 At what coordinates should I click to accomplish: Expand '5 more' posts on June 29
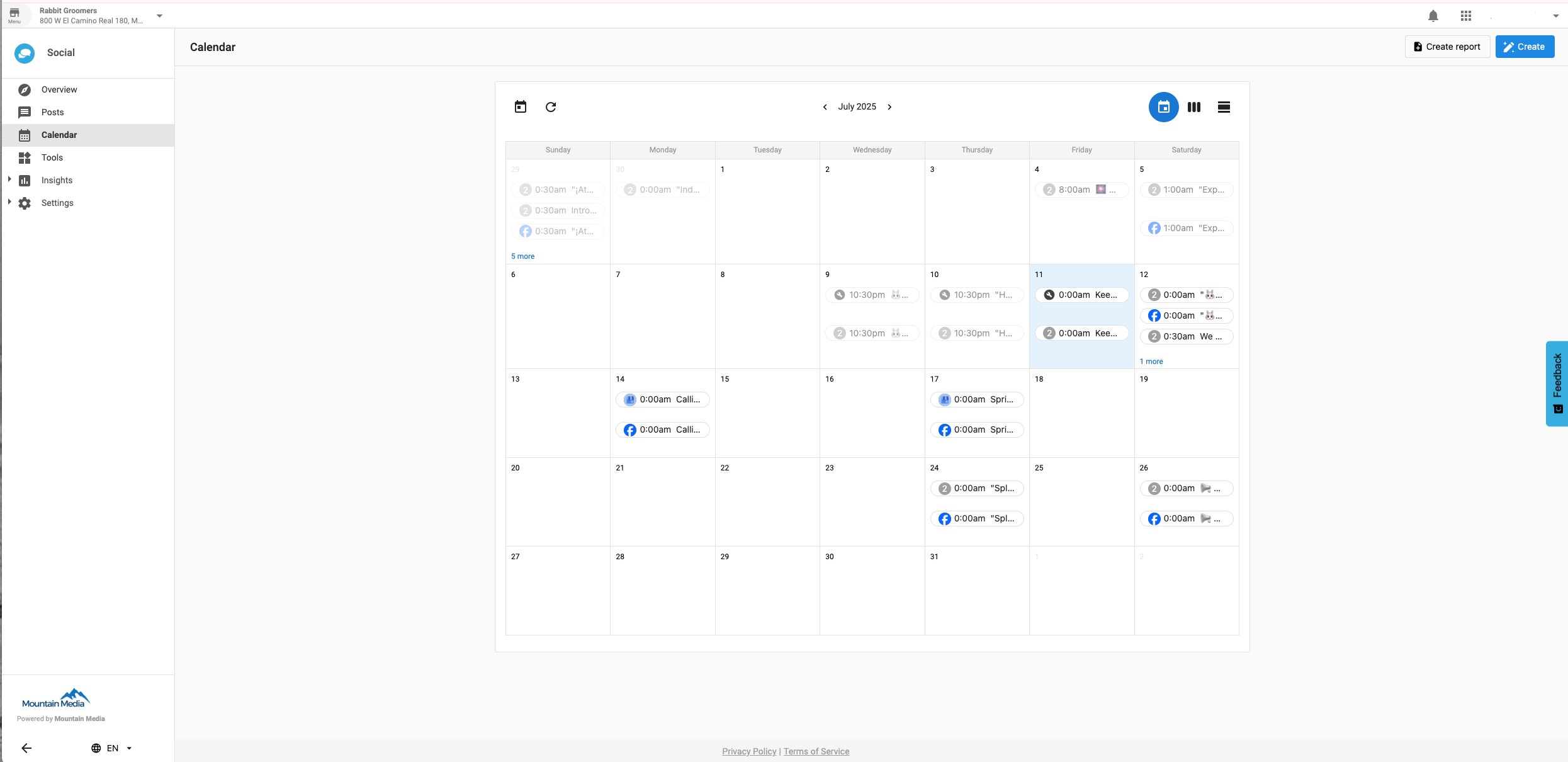522,256
